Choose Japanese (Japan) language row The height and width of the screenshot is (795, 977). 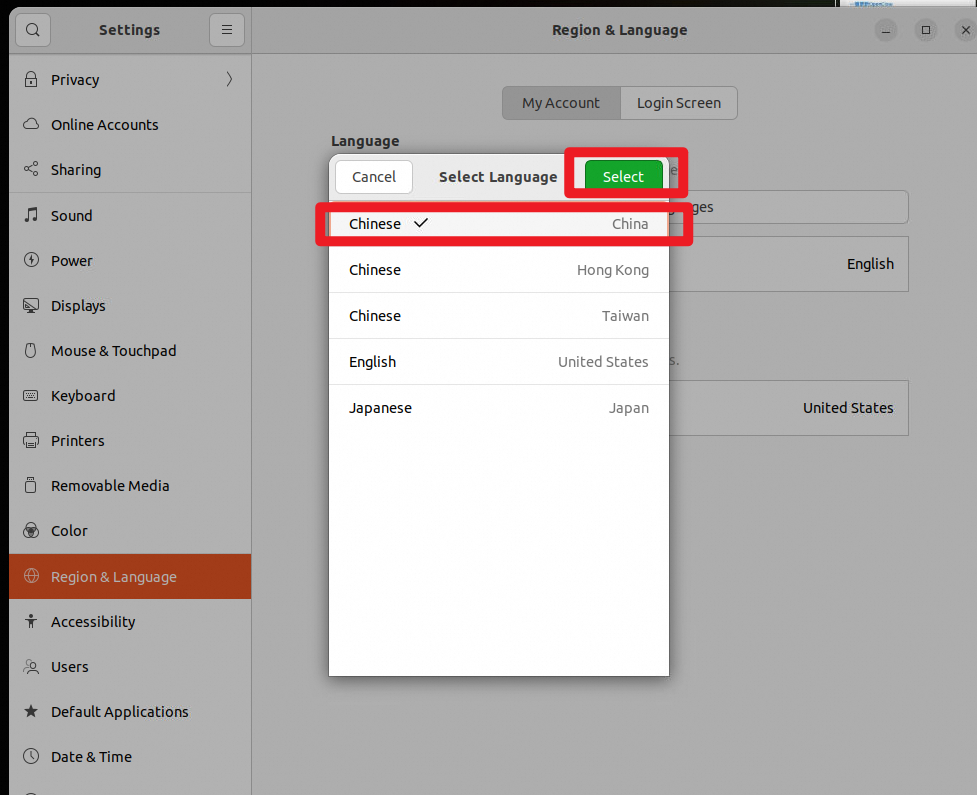coord(498,408)
